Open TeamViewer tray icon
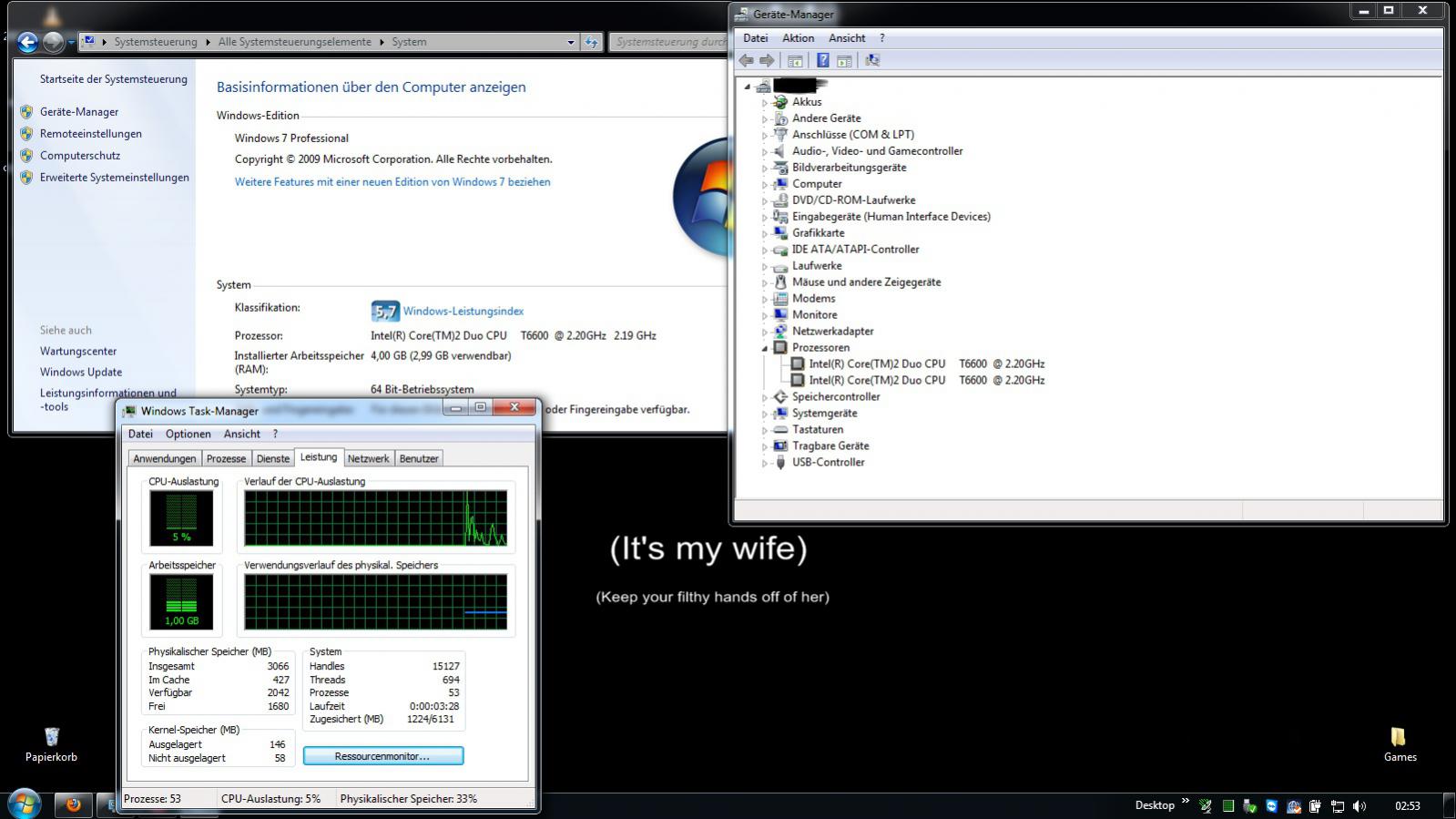This screenshot has width=1456, height=819. tap(1271, 805)
